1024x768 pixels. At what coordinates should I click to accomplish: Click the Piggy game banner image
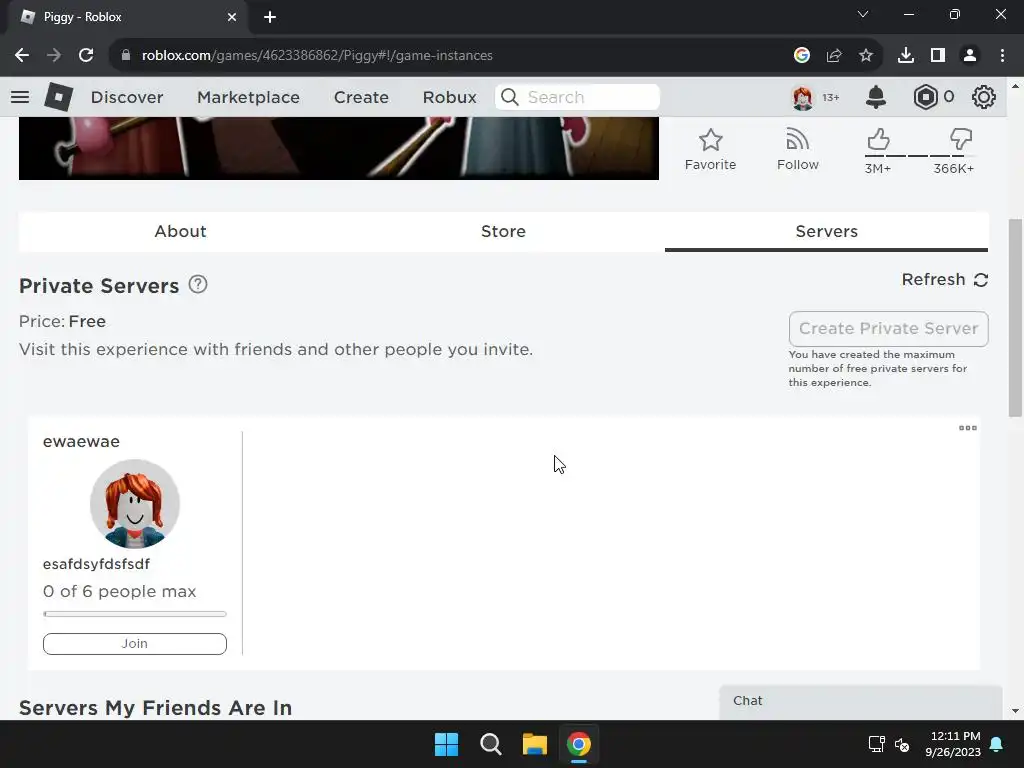[339, 148]
